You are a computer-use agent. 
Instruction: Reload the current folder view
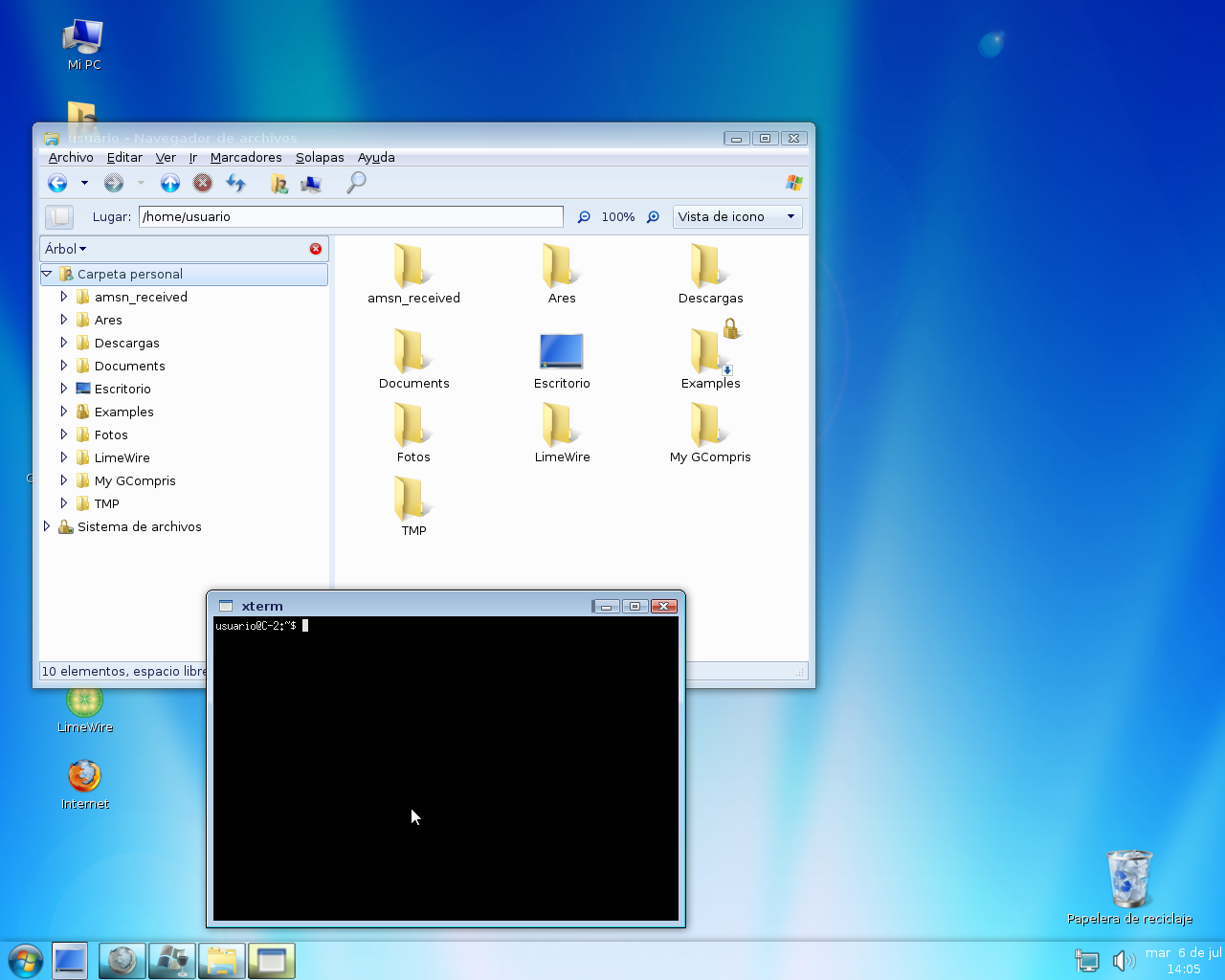235,183
